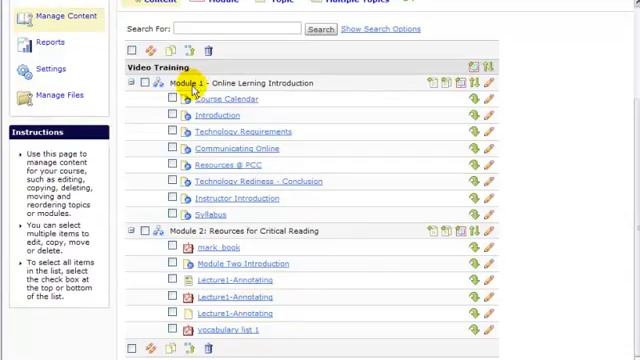
Task: Open the Communicating Online topic link
Action: coord(237,149)
